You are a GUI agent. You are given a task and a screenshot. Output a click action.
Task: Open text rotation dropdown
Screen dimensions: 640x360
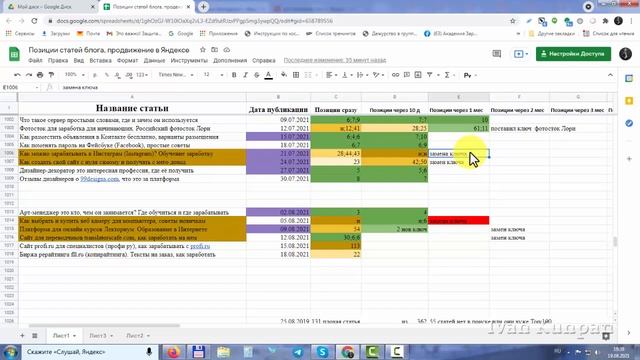point(378,75)
